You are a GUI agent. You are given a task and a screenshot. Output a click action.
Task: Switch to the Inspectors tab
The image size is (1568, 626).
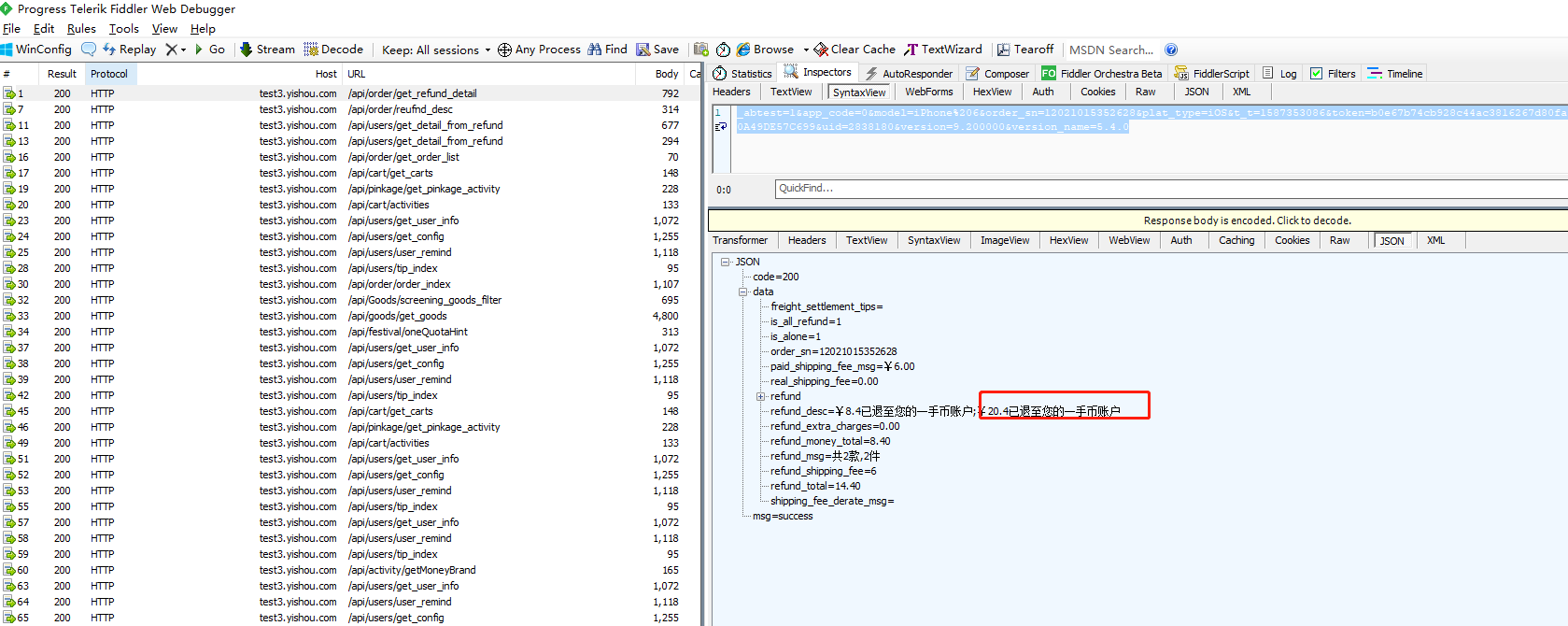(818, 72)
